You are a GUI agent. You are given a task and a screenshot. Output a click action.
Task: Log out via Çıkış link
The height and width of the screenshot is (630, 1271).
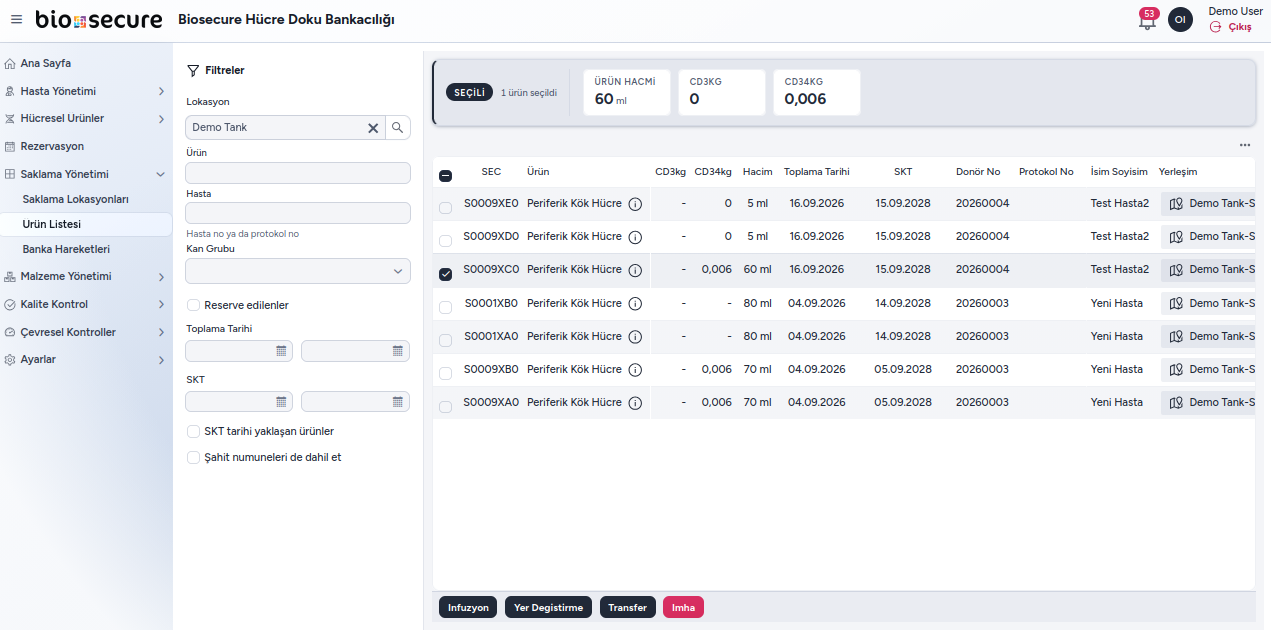pyautogui.click(x=1231, y=27)
